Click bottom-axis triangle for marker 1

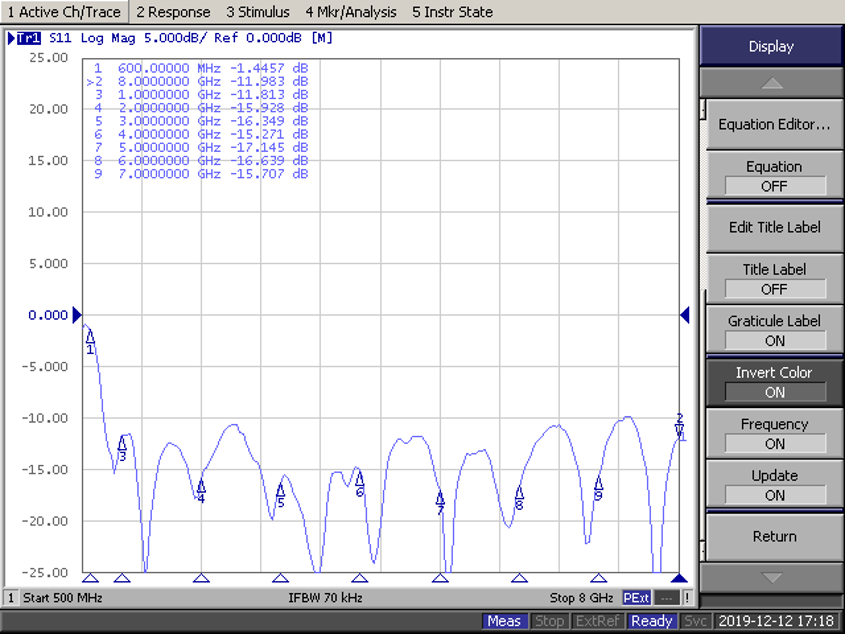pyautogui.click(x=91, y=578)
